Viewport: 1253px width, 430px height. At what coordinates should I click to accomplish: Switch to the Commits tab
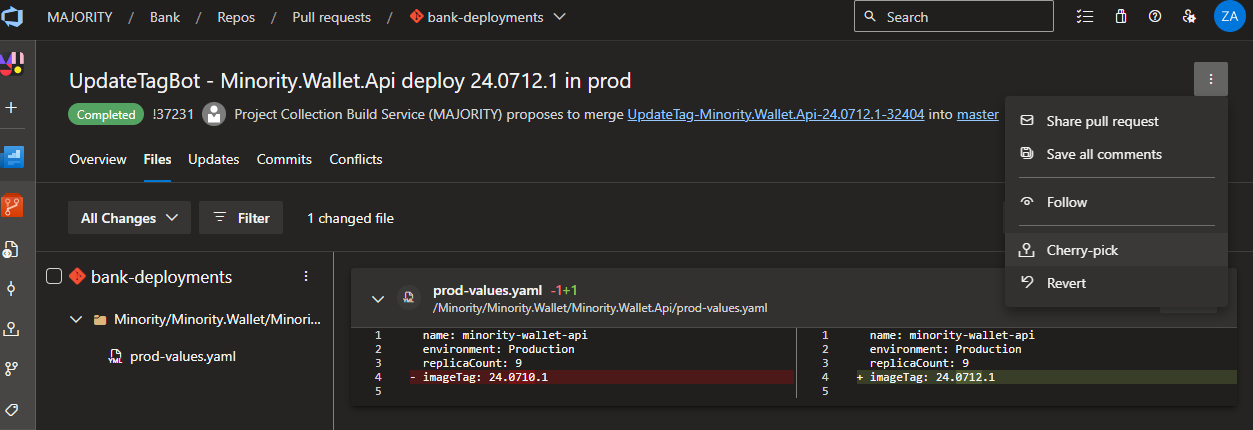pyautogui.click(x=284, y=159)
